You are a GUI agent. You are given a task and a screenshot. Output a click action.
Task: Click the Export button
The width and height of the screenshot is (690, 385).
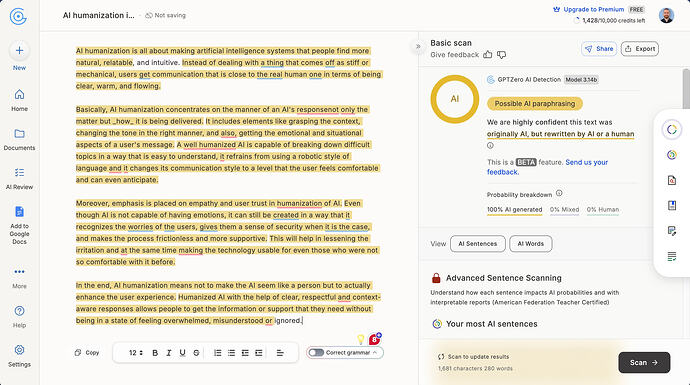pos(640,49)
